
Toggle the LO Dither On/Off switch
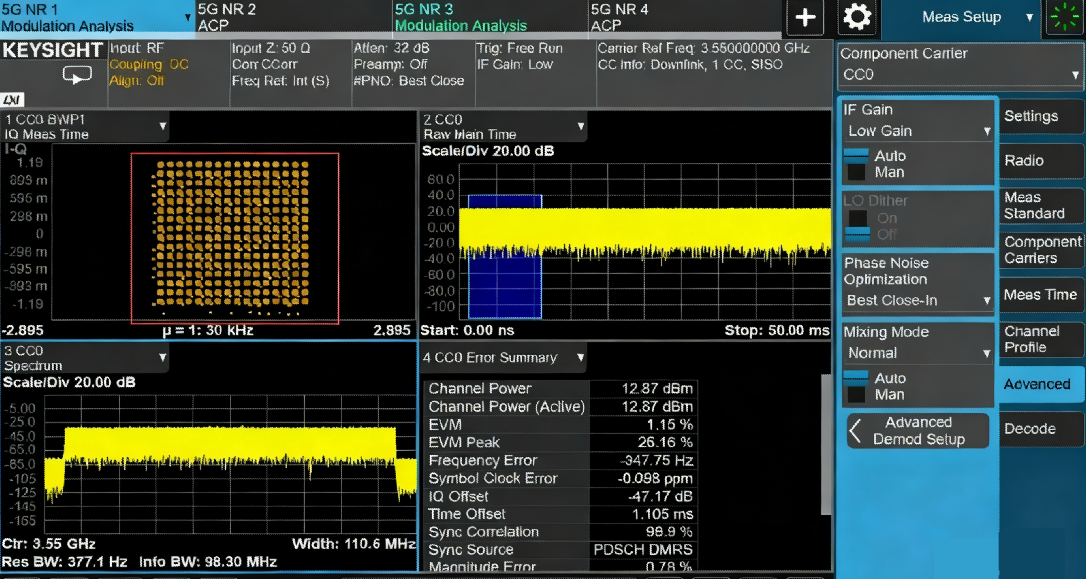click(x=857, y=226)
